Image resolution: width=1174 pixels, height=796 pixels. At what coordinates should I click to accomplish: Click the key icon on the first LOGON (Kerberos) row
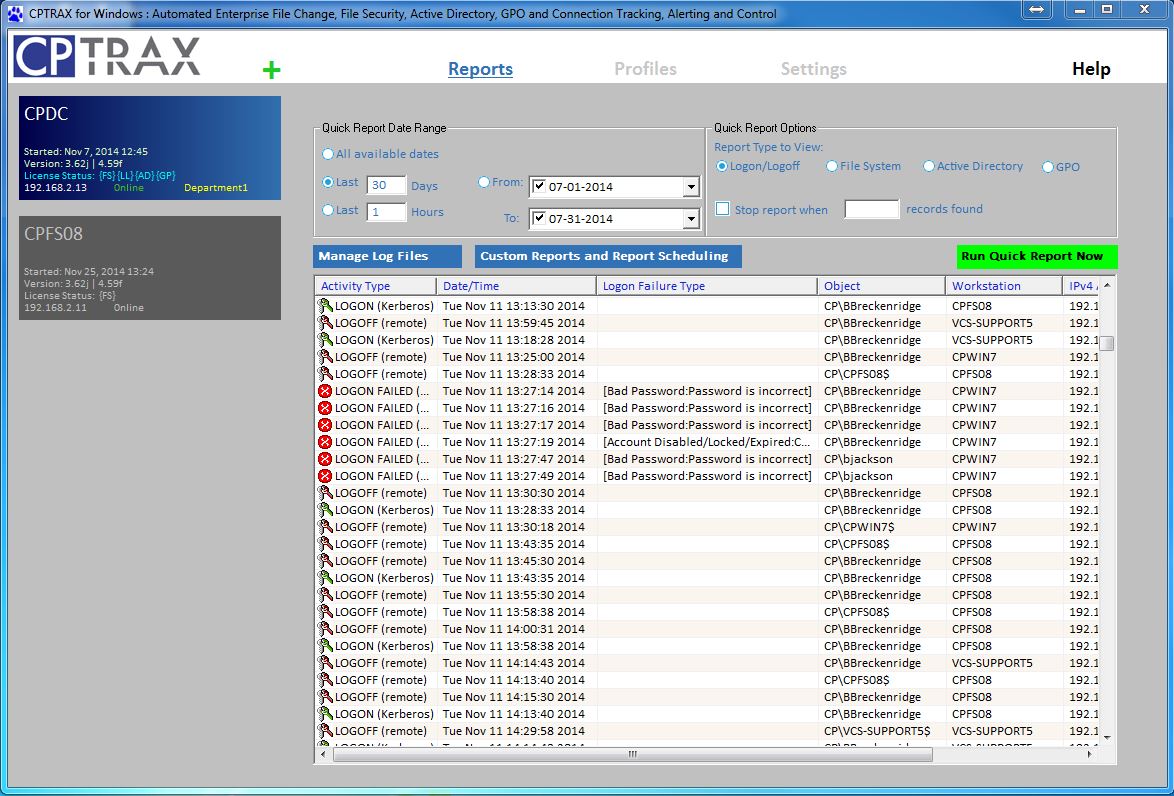pyautogui.click(x=325, y=306)
